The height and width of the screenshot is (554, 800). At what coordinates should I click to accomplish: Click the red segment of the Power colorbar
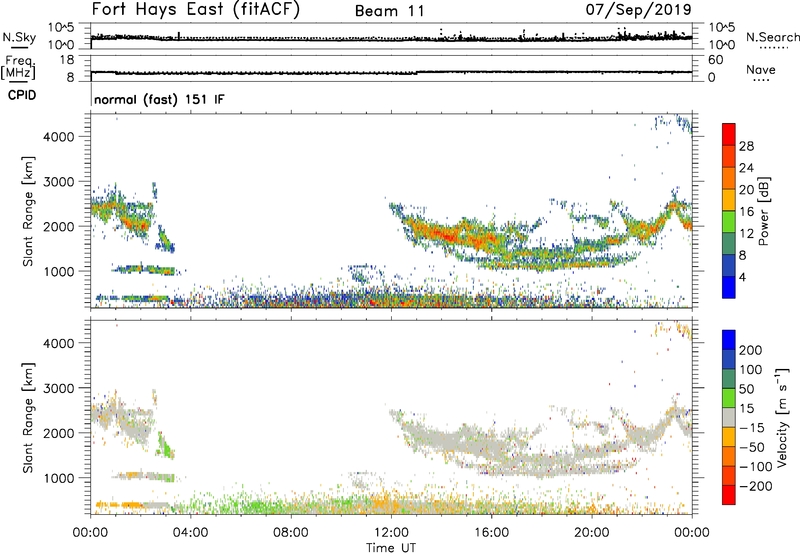(729, 134)
